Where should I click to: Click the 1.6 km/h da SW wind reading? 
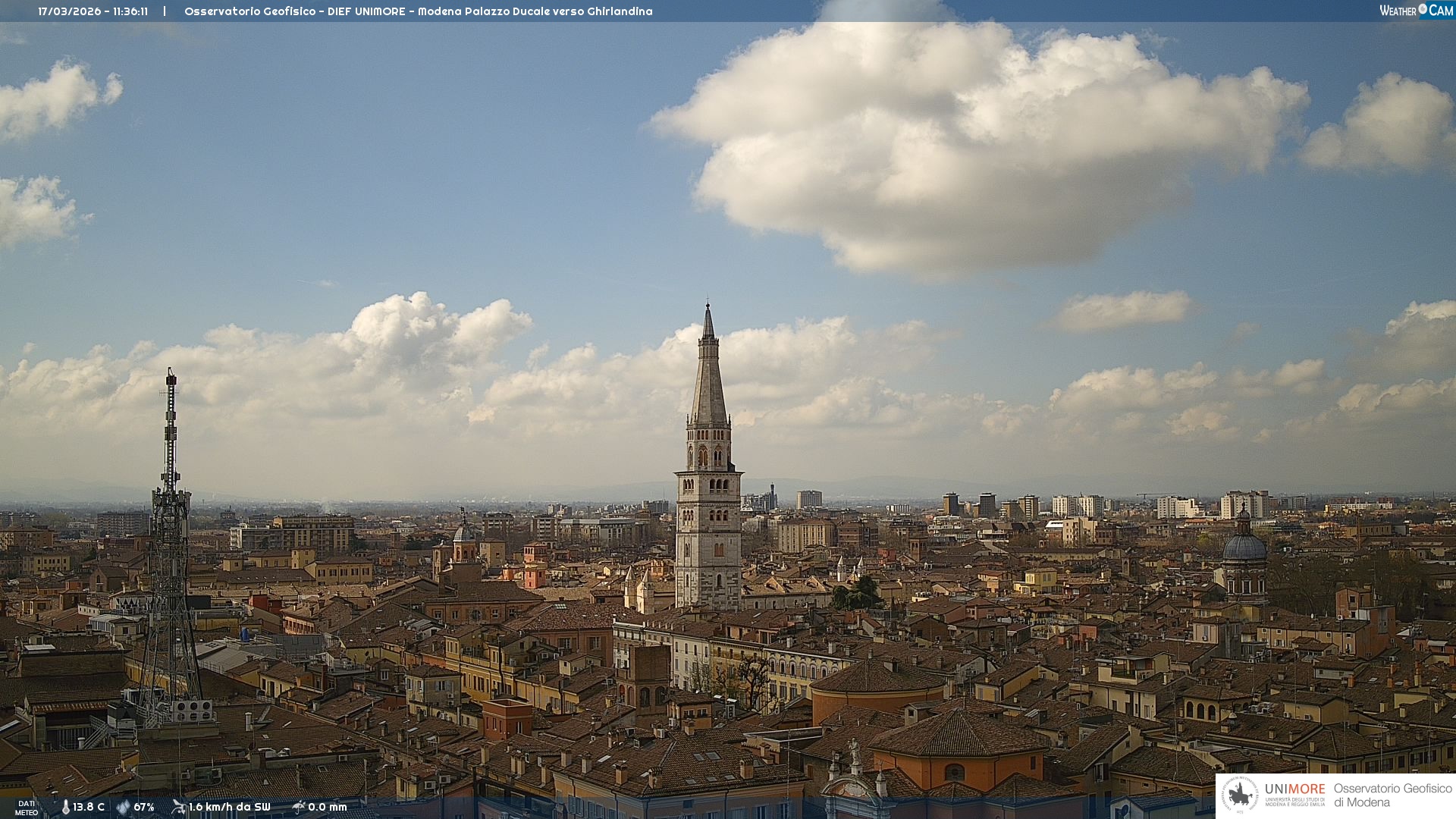click(229, 807)
